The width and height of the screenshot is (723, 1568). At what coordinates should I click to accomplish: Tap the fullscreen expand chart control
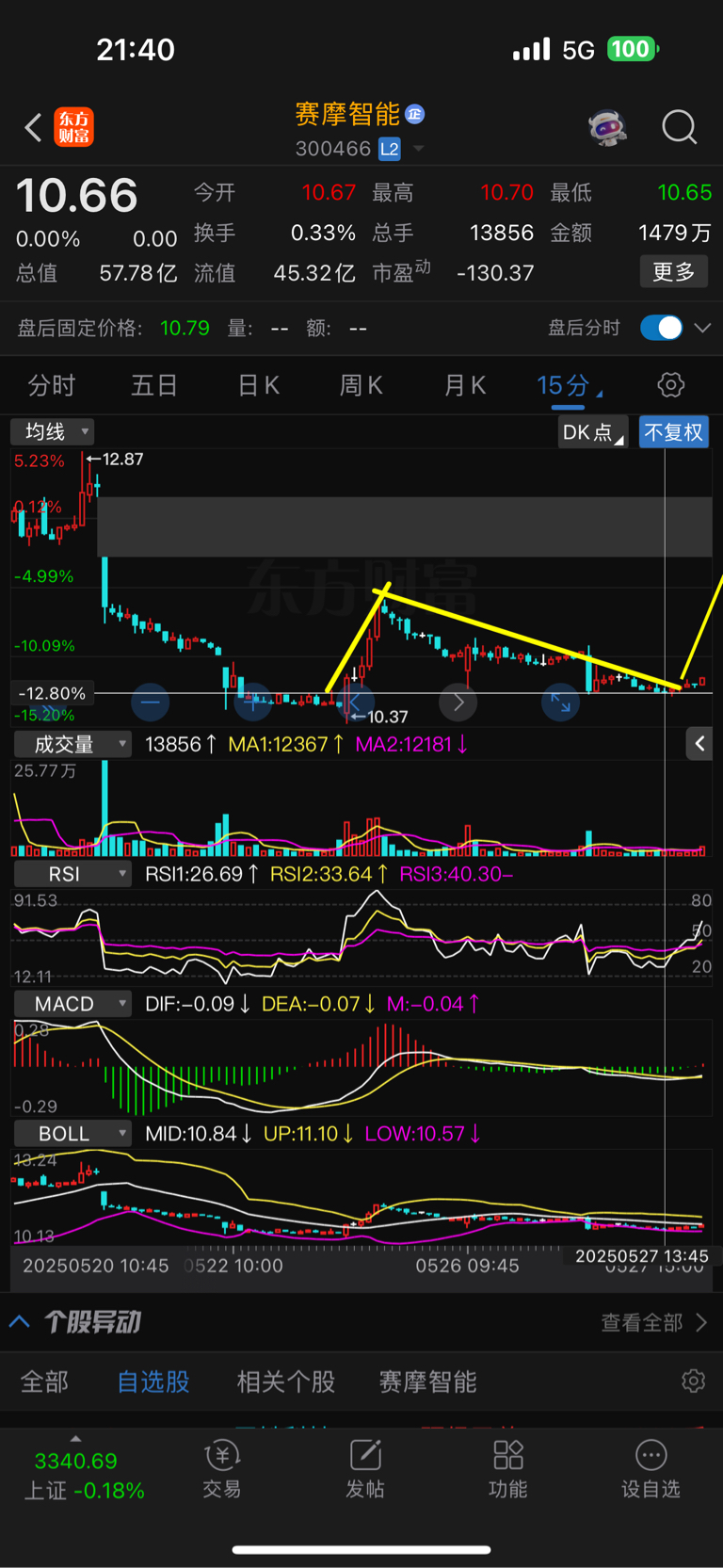560,702
